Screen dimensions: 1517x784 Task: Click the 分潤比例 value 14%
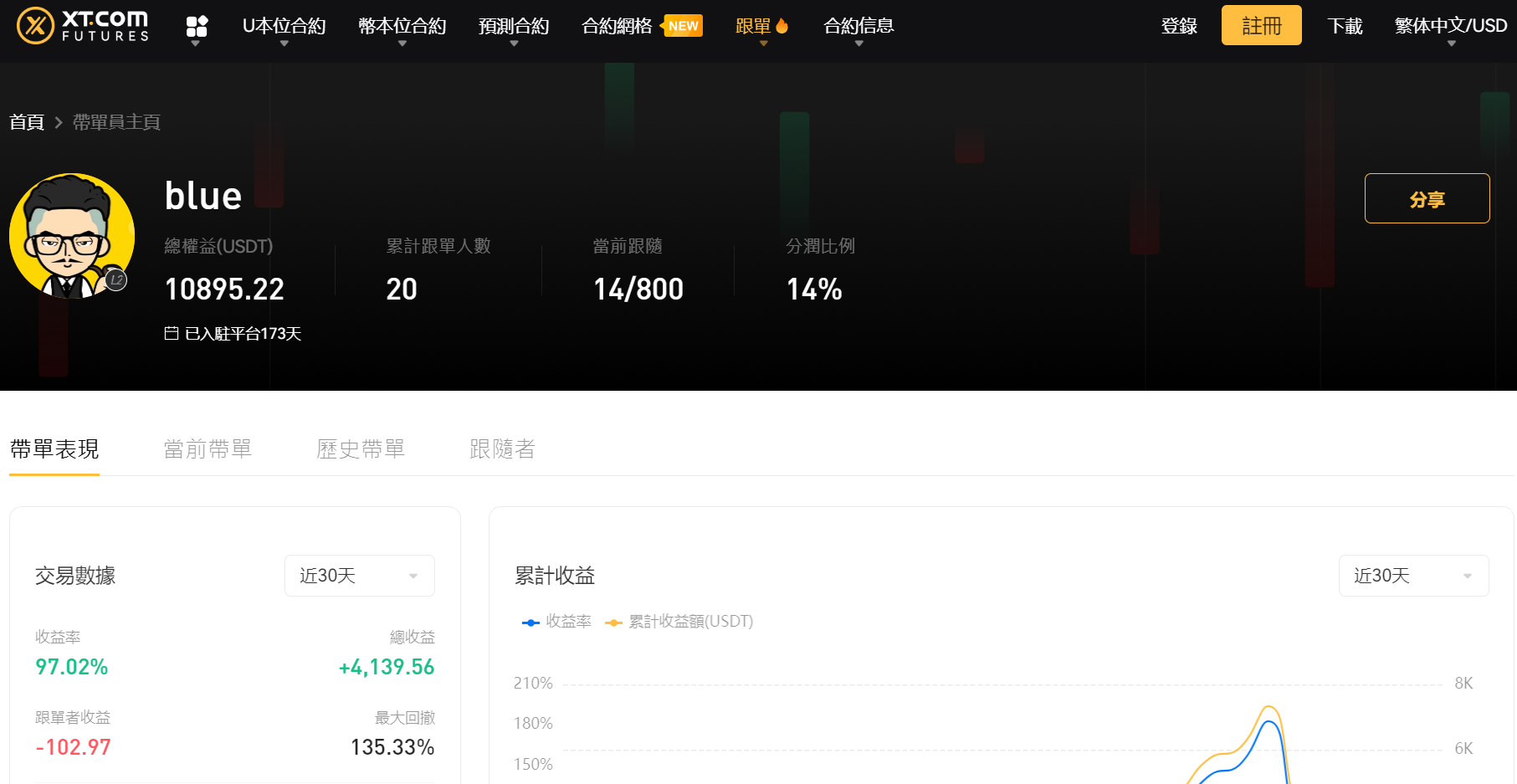[x=814, y=290]
